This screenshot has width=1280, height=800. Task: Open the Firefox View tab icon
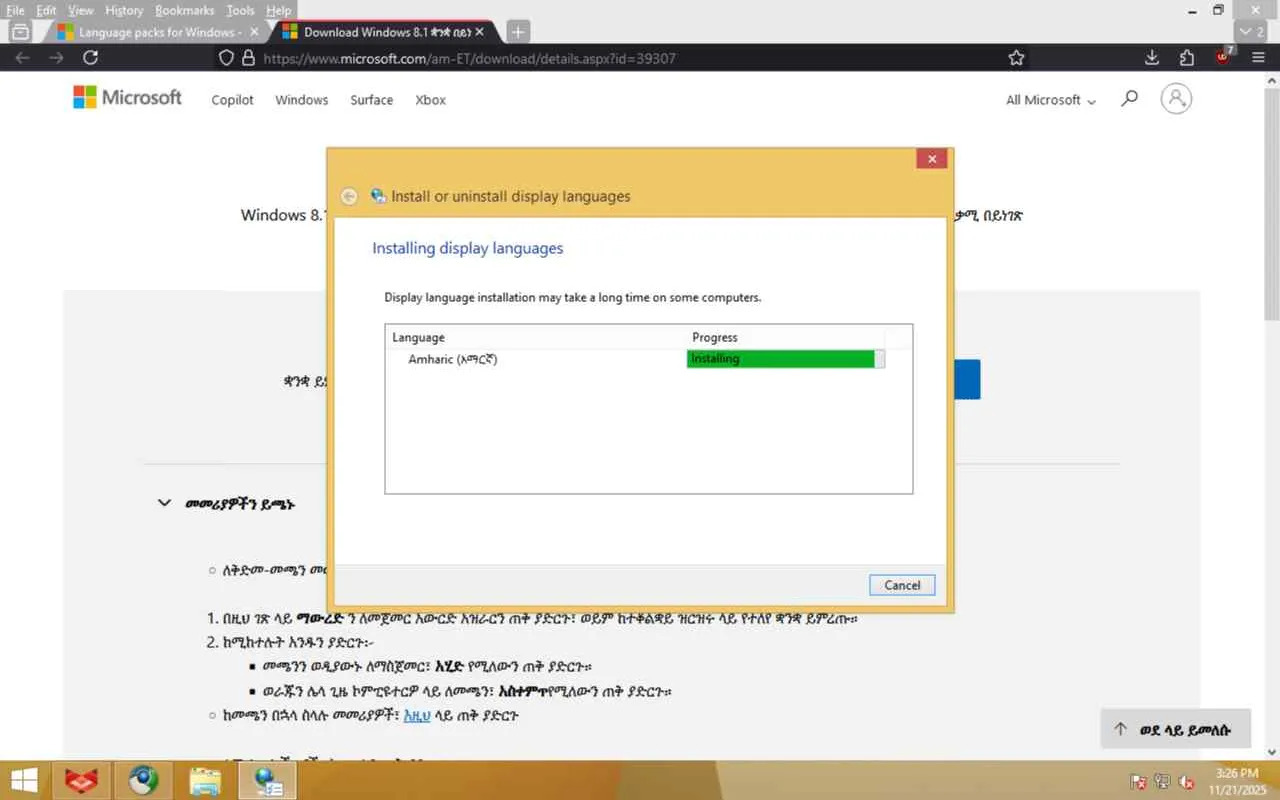(19, 32)
